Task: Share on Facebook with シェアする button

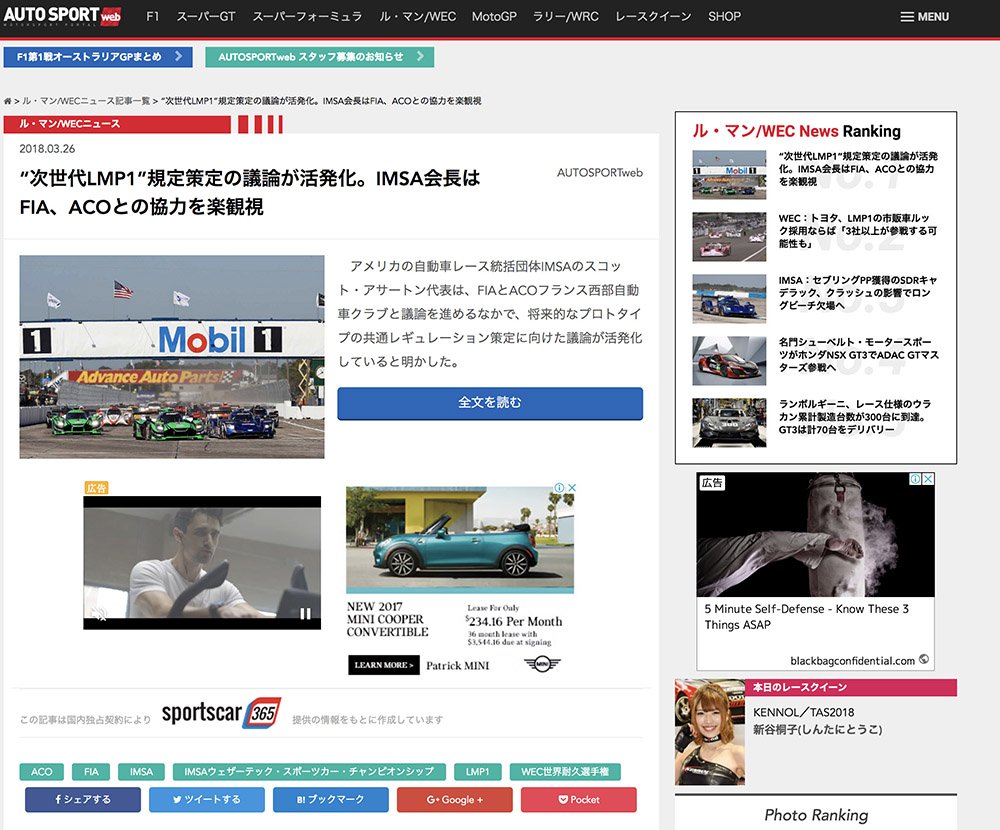Action: [x=83, y=799]
